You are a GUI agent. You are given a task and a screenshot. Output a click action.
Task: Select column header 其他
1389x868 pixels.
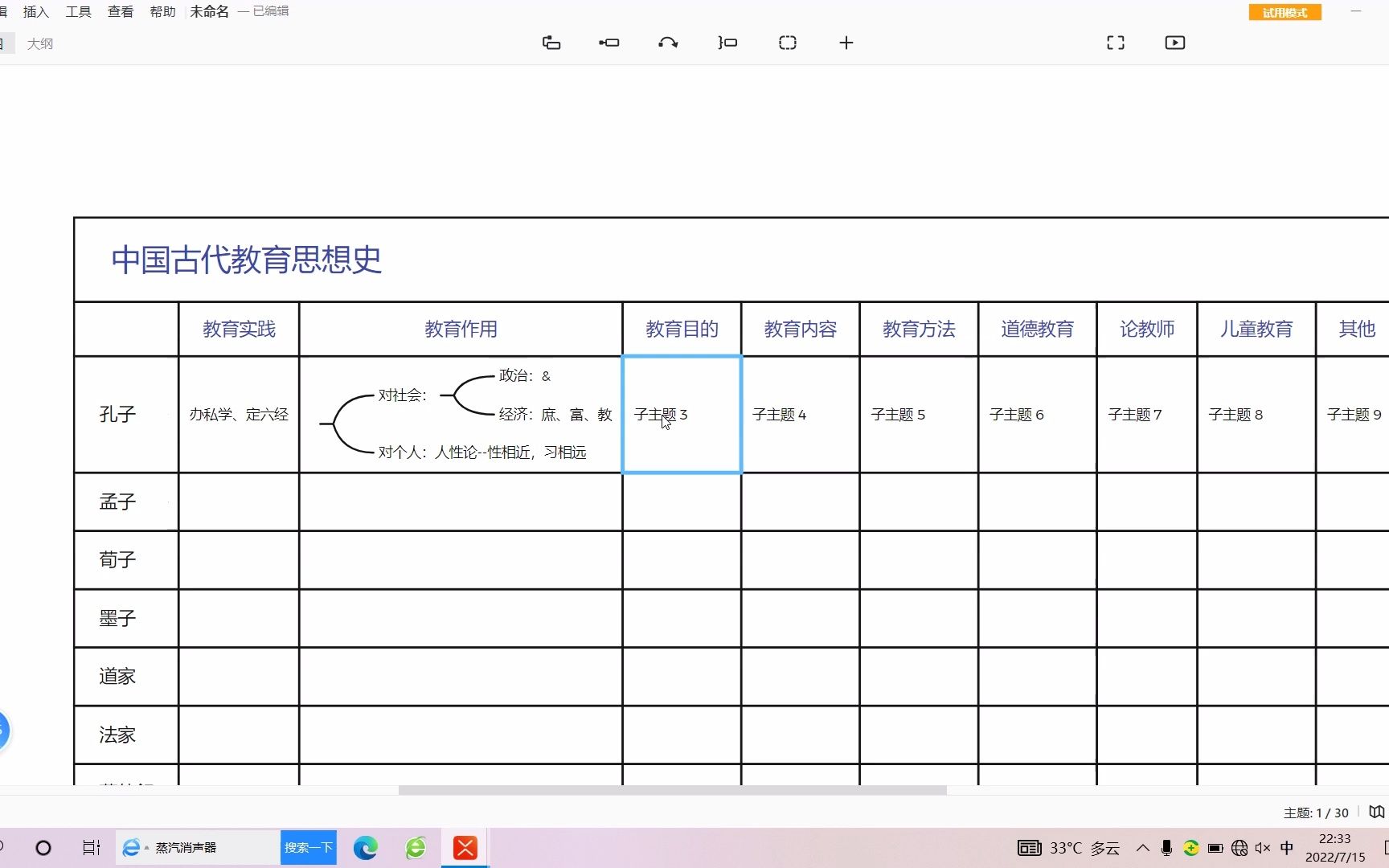coord(1357,329)
